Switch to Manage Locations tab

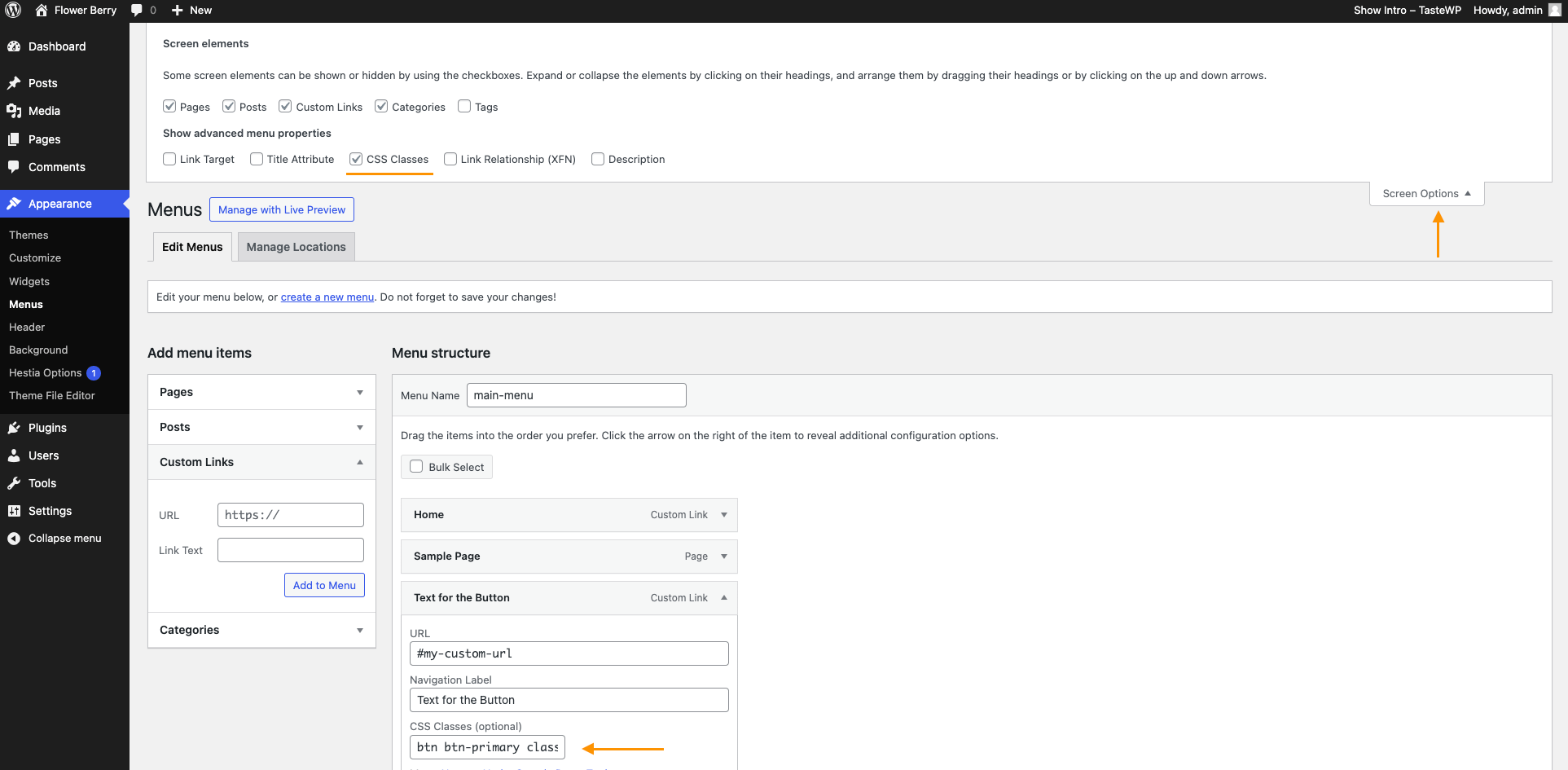(x=296, y=247)
